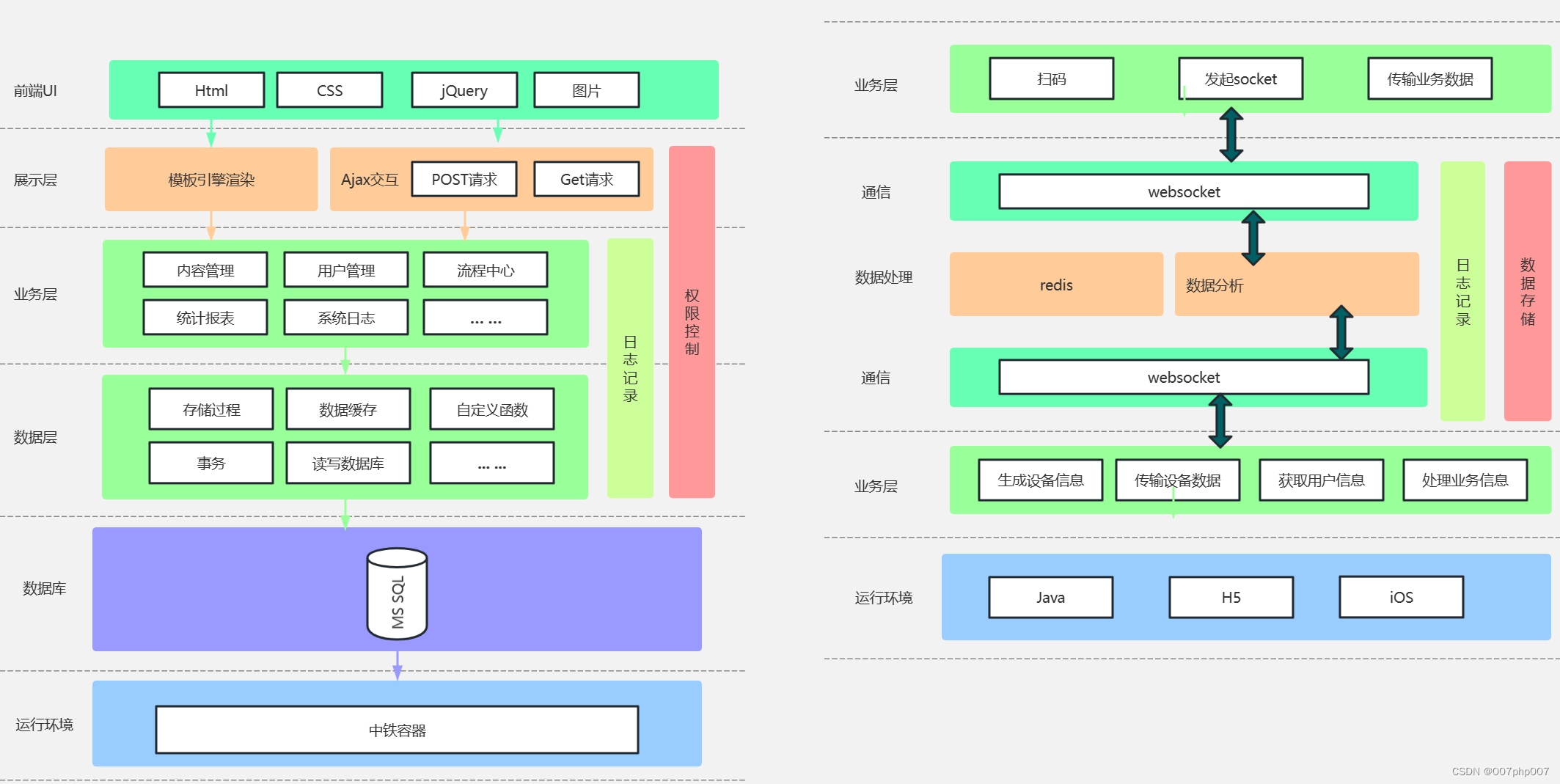Select the 统计报表 box
This screenshot has height=784, width=1560.
205,318
